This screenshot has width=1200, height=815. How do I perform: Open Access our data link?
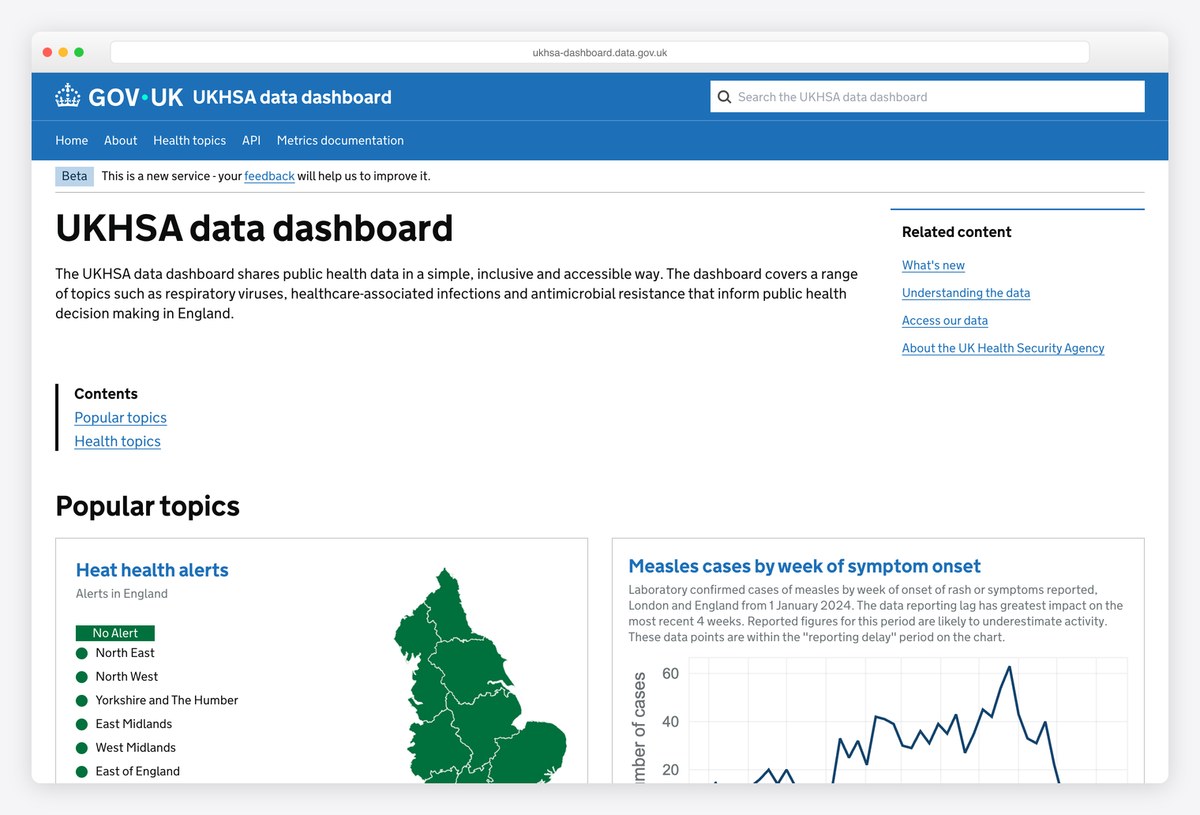click(945, 320)
